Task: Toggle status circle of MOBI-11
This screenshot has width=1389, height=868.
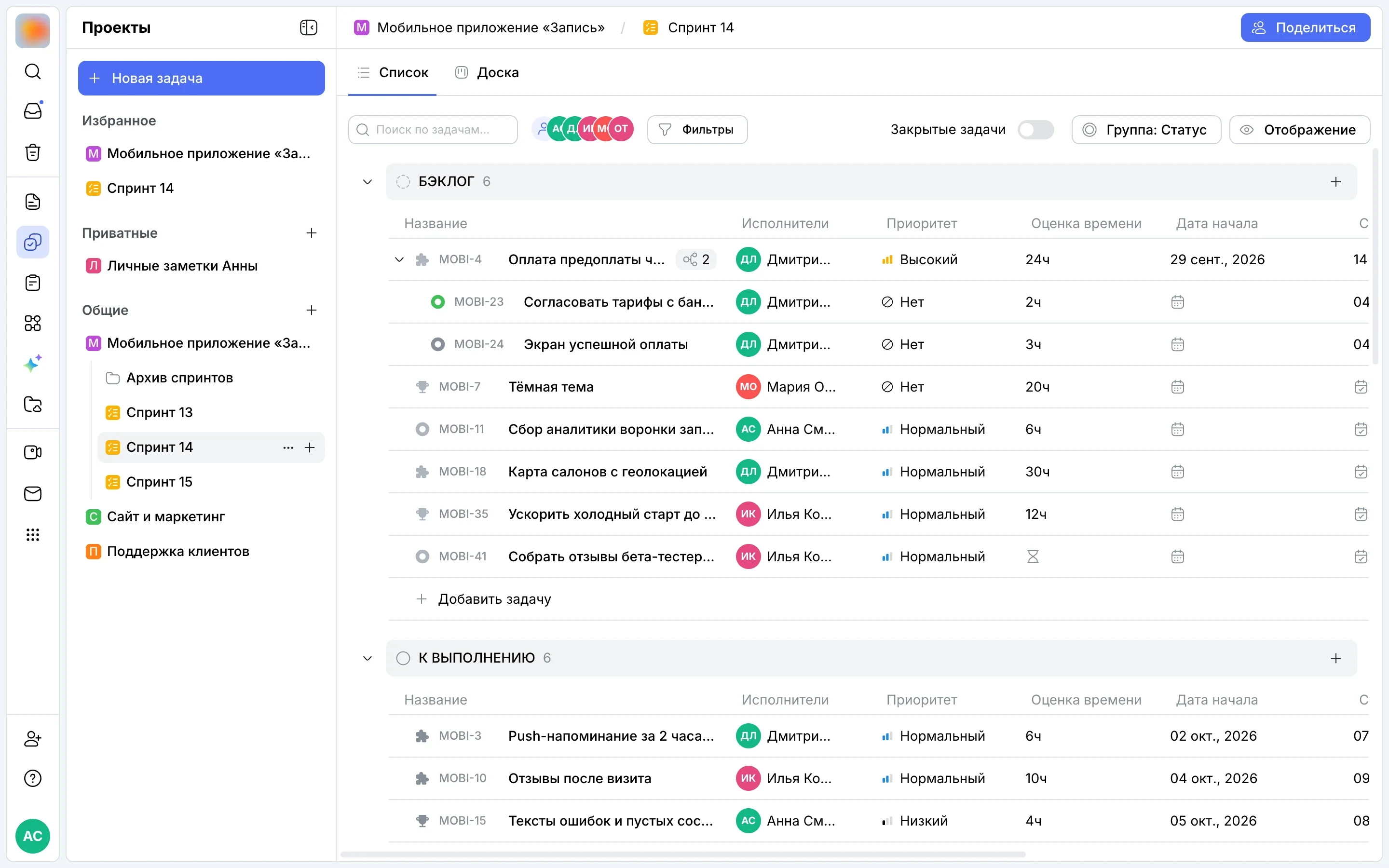Action: point(422,429)
